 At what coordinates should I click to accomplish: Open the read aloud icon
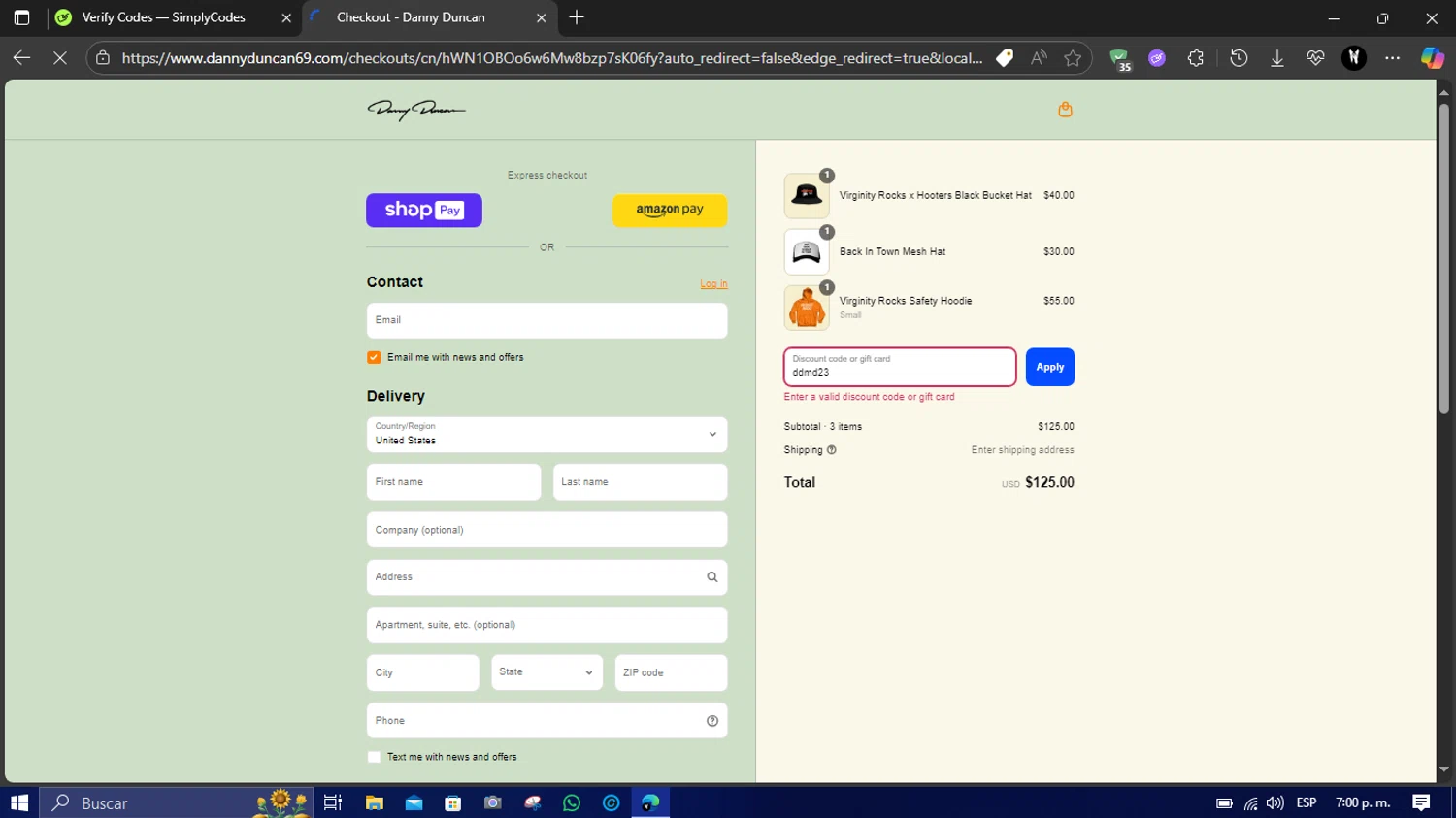pyautogui.click(x=1039, y=58)
